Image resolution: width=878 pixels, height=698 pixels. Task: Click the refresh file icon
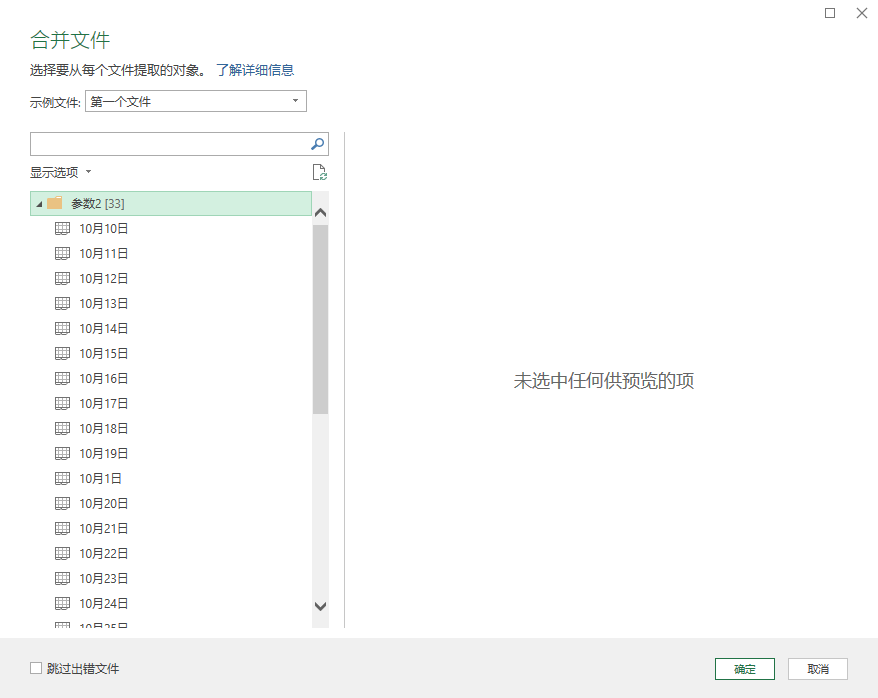click(x=319, y=172)
